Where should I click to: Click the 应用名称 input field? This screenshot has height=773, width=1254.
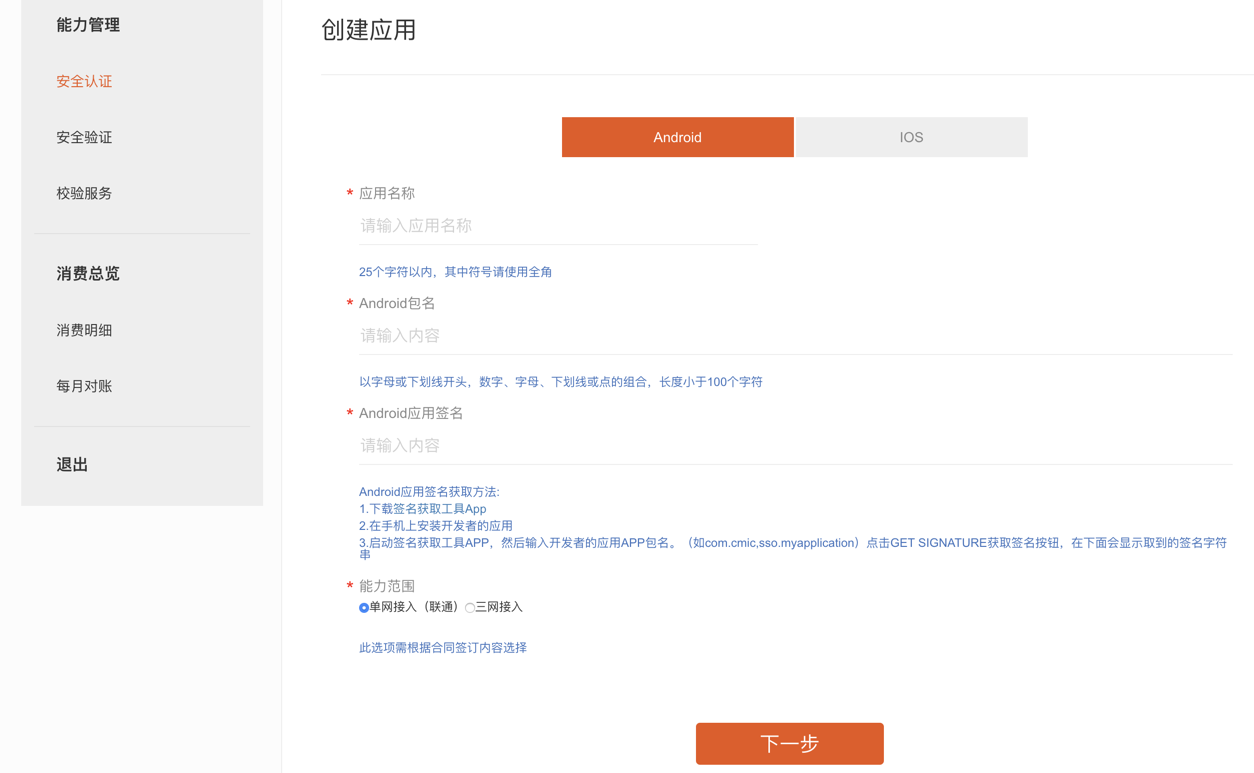point(558,226)
